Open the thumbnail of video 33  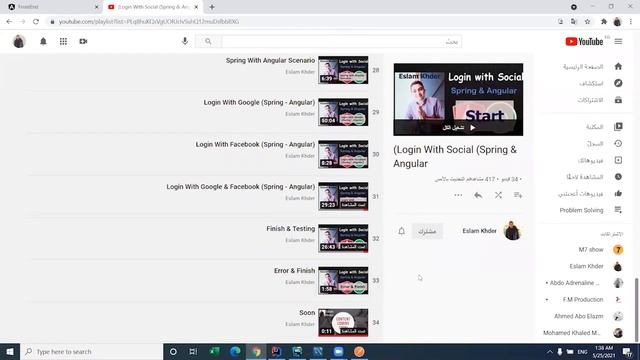(x=343, y=280)
